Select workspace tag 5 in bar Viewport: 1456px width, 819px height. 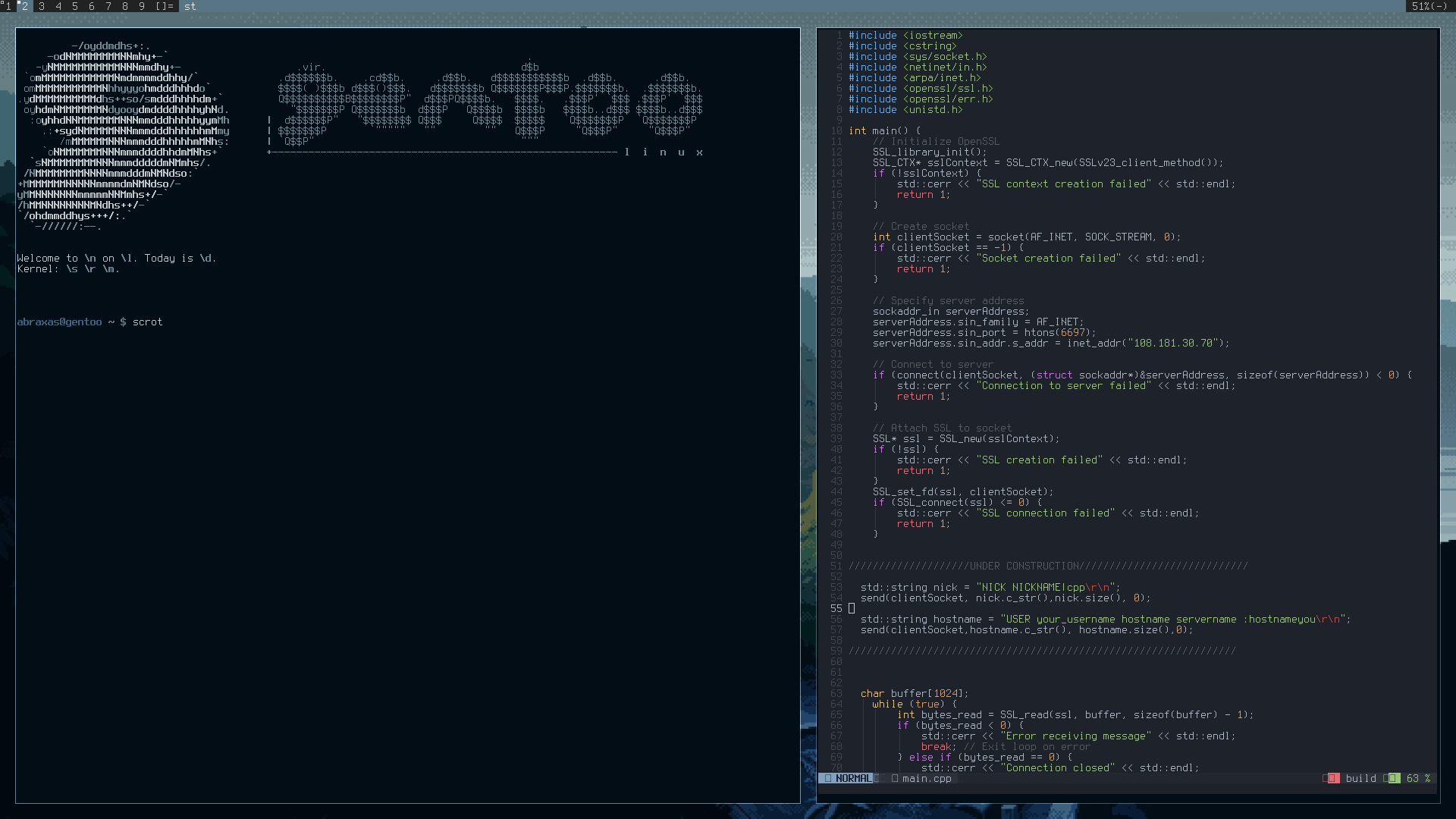[x=75, y=6]
